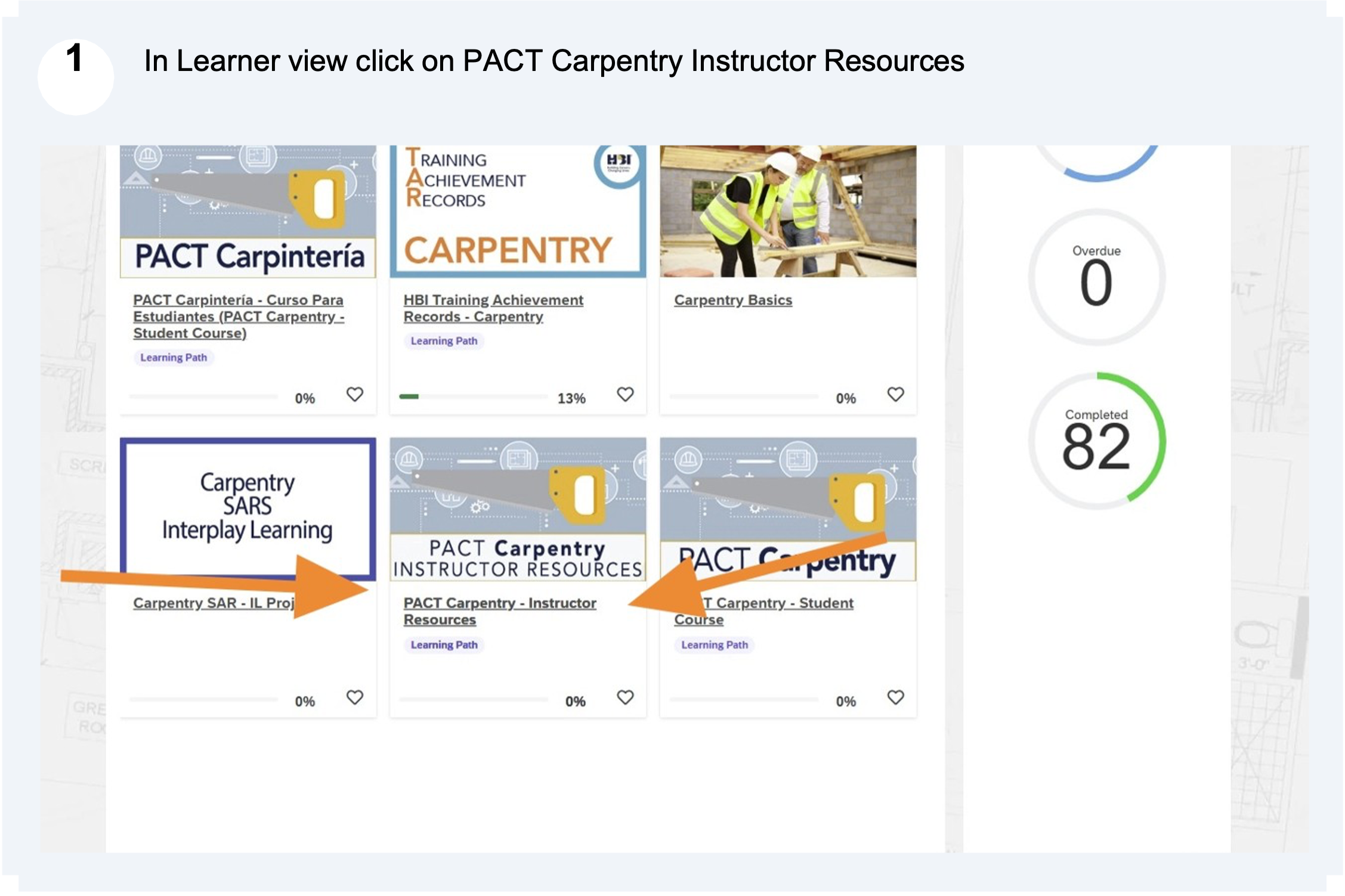Click Training Achievement Records Carpentry thumbnail
Image resolution: width=1345 pixels, height=896 pixels.
click(x=517, y=212)
